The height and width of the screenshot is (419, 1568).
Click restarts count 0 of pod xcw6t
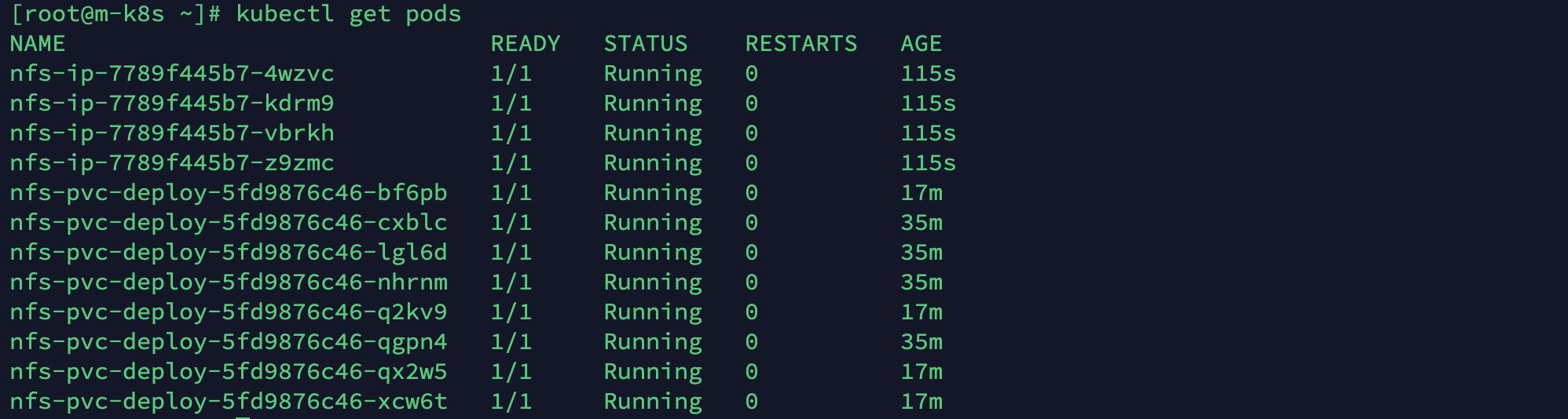[x=752, y=402]
